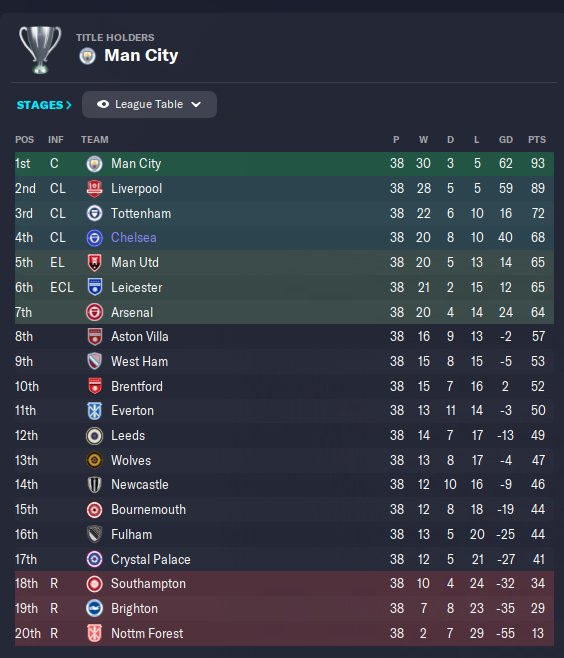
Task: Open Man City title holders link
Action: [141, 55]
